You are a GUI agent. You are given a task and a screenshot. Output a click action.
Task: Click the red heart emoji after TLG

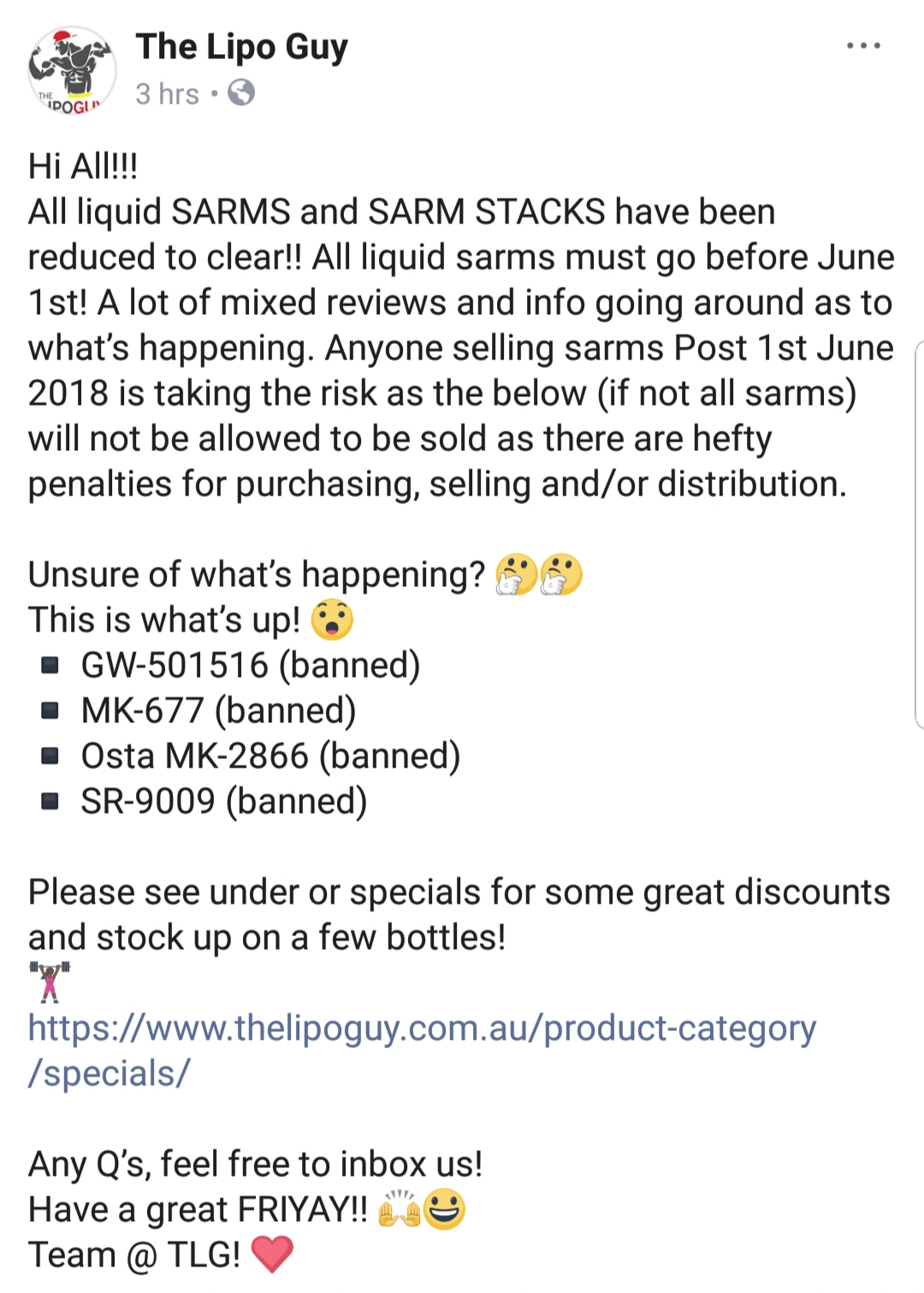(273, 1254)
